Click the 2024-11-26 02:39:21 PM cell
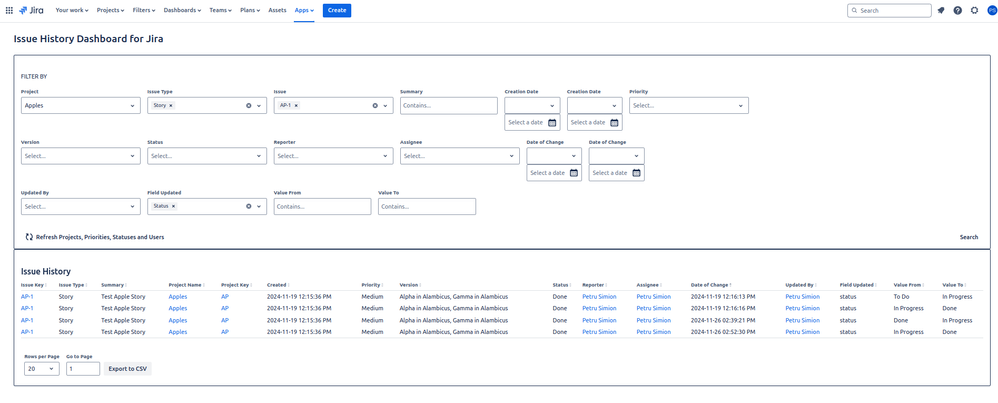 click(722, 320)
